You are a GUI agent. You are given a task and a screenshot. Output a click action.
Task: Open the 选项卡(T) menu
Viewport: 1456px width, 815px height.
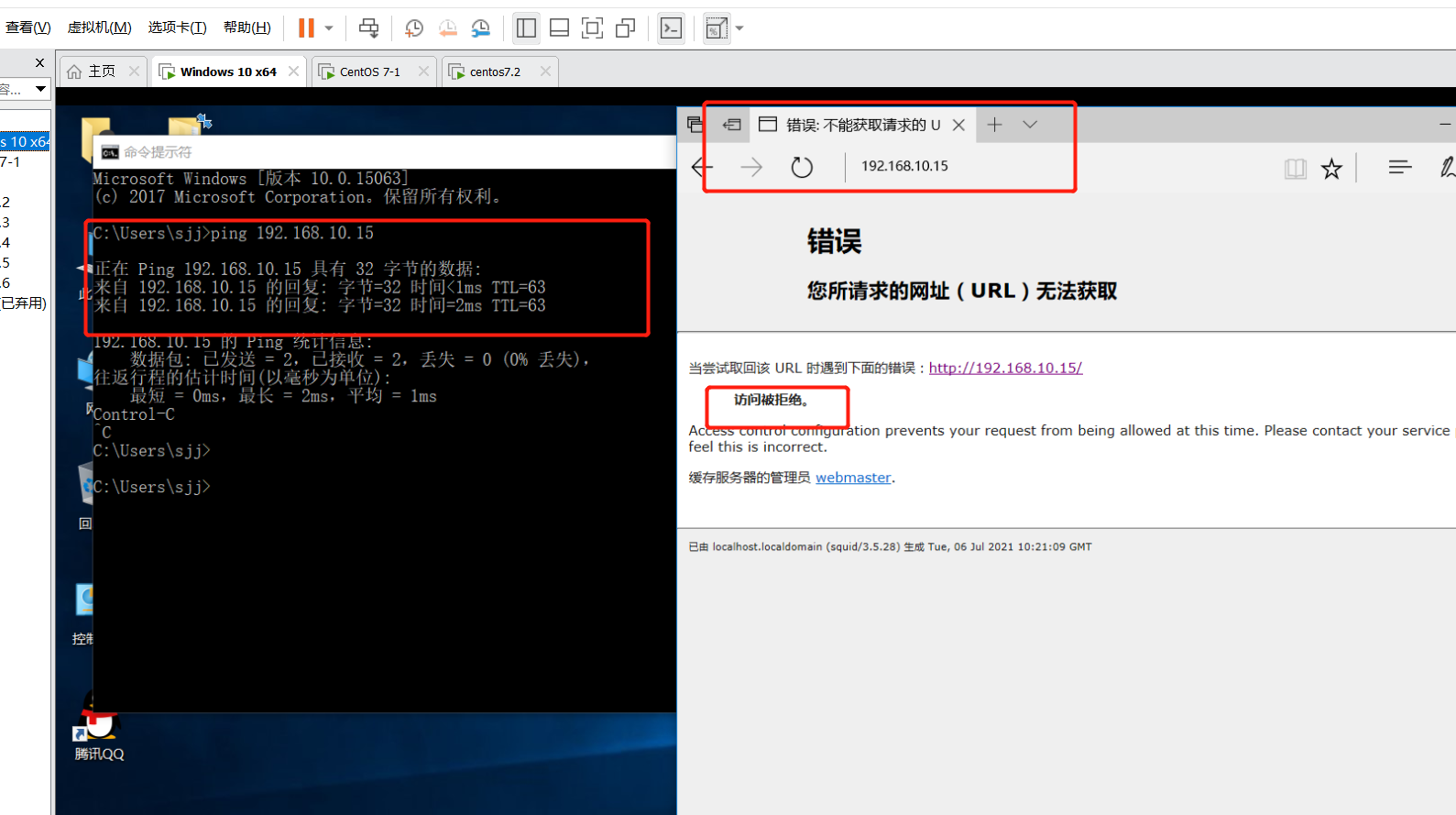(177, 28)
